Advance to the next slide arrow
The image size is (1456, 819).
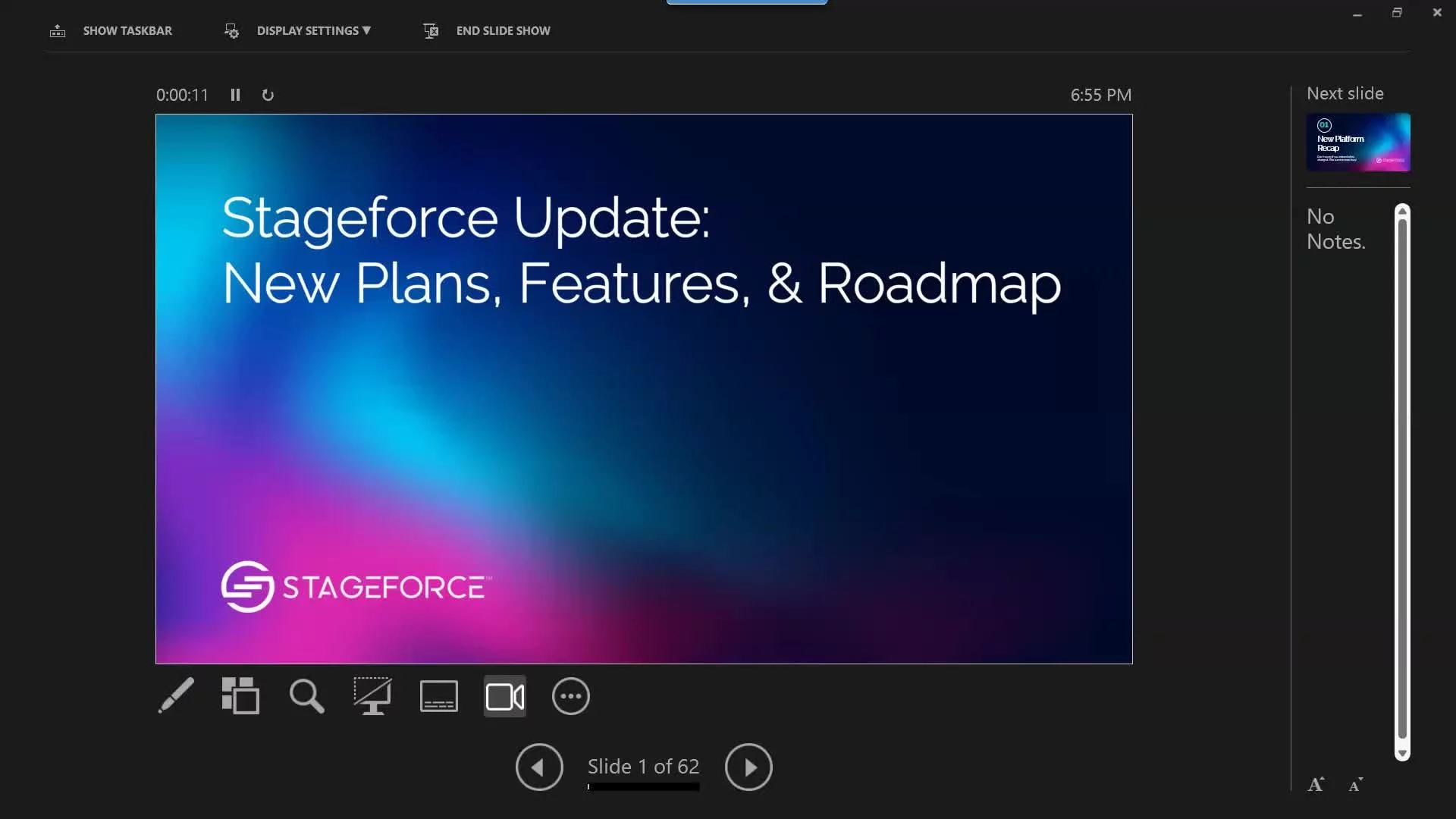[748, 767]
